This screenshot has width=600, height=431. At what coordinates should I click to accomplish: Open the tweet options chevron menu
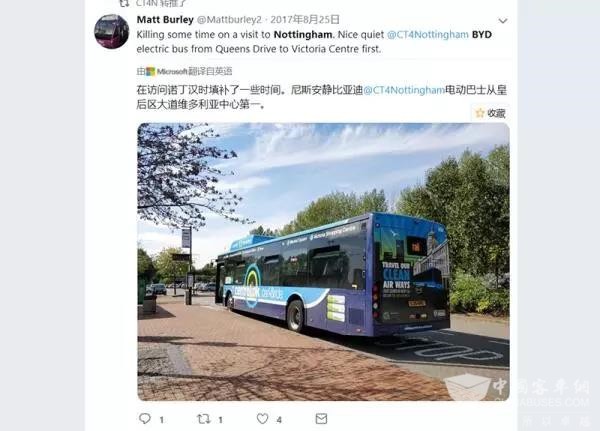click(x=503, y=21)
